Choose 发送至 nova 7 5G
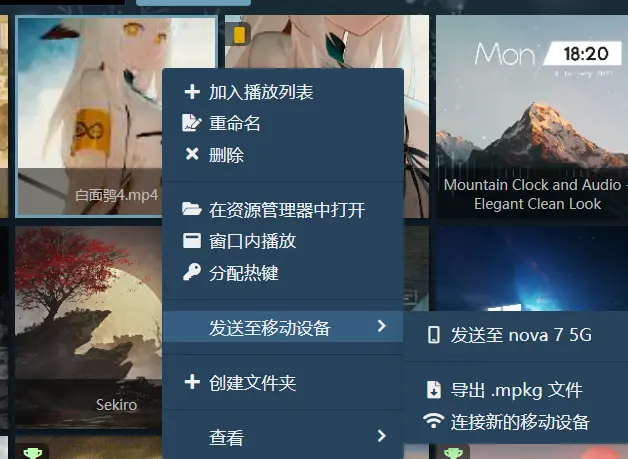628x459 pixels. [x=516, y=335]
